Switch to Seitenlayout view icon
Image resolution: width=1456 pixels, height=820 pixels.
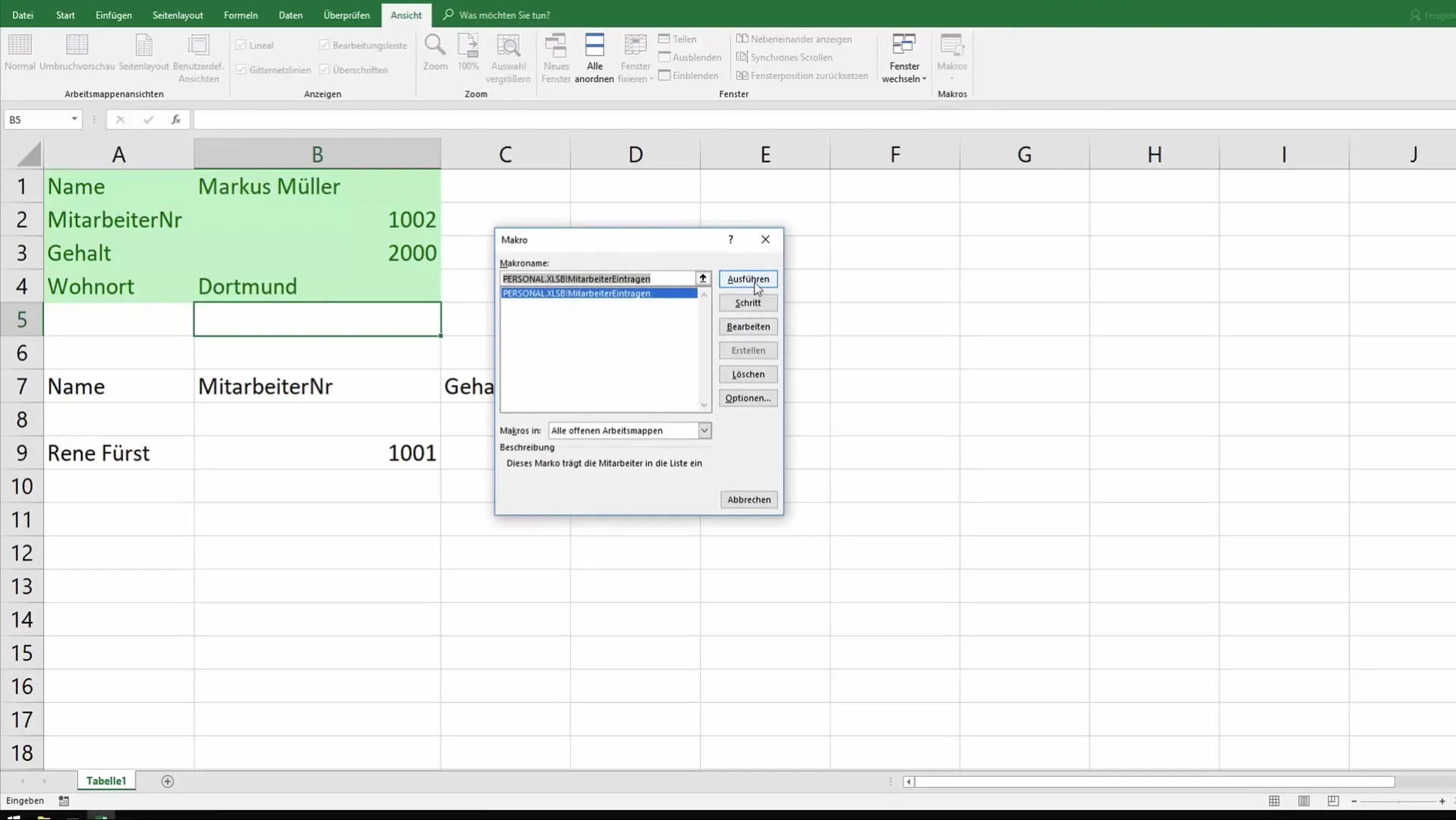(143, 52)
